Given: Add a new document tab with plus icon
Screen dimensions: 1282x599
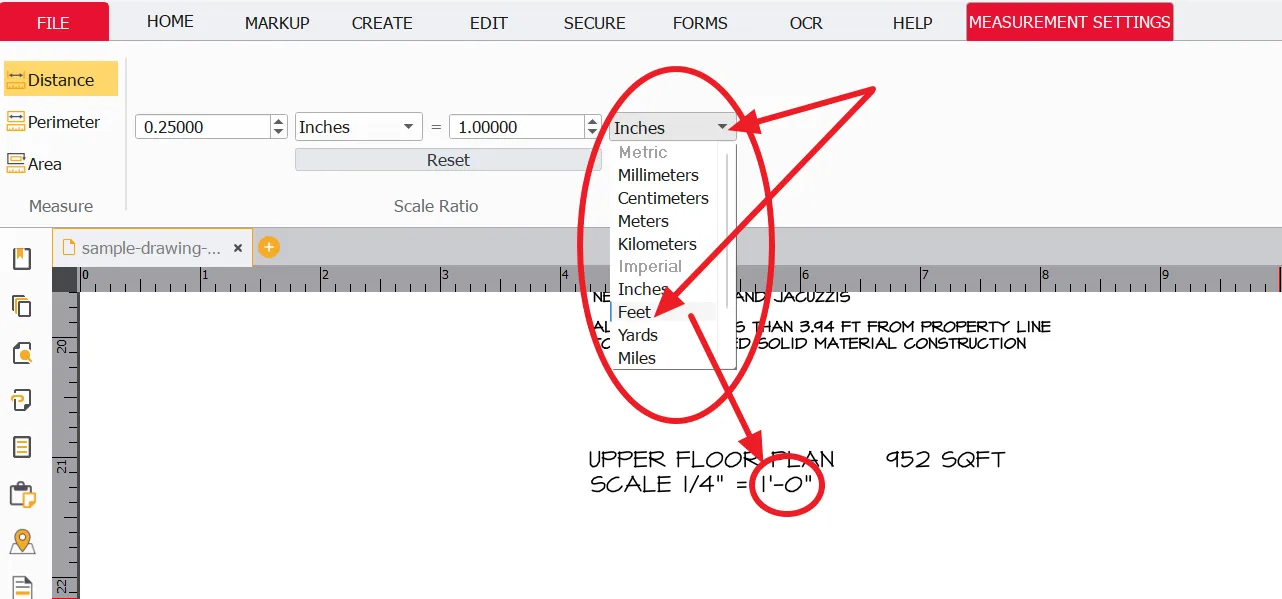Looking at the screenshot, I should point(268,247).
